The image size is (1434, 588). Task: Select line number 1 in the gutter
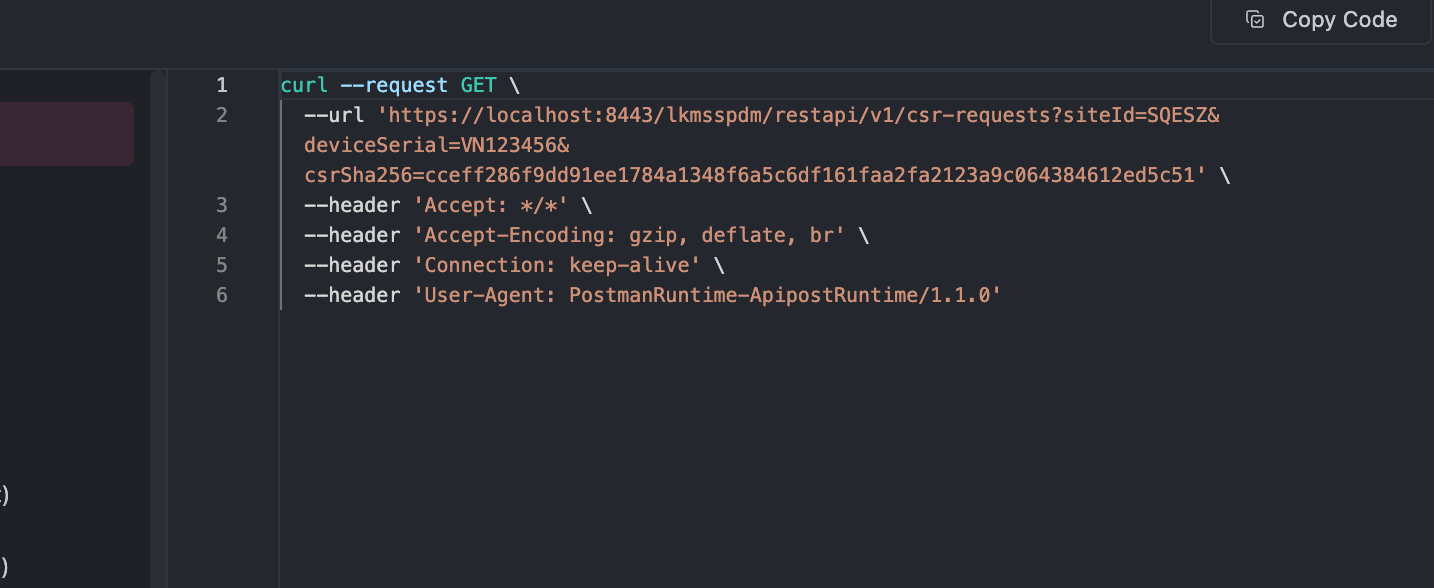coord(222,85)
